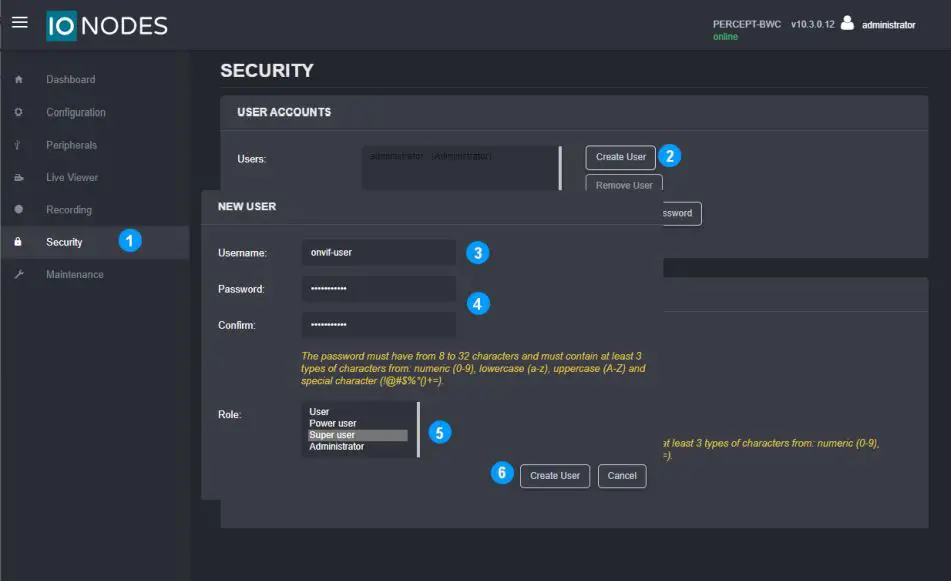Open the Maintenance page
The image size is (951, 581).
click(75, 275)
